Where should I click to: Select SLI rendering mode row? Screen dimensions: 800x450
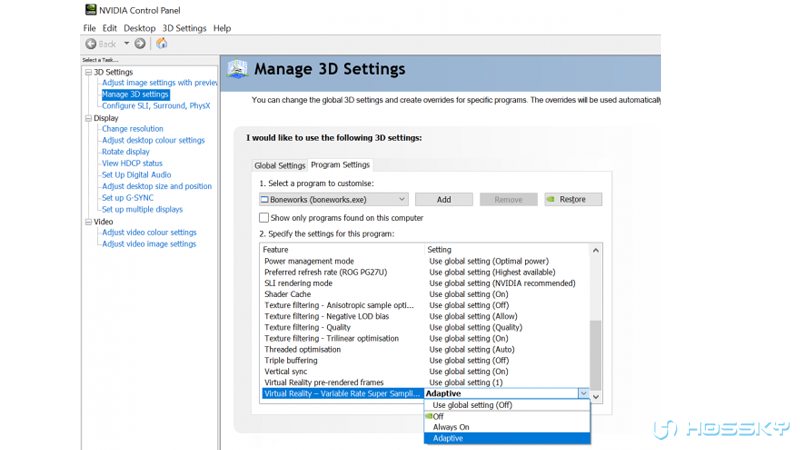(x=426, y=283)
